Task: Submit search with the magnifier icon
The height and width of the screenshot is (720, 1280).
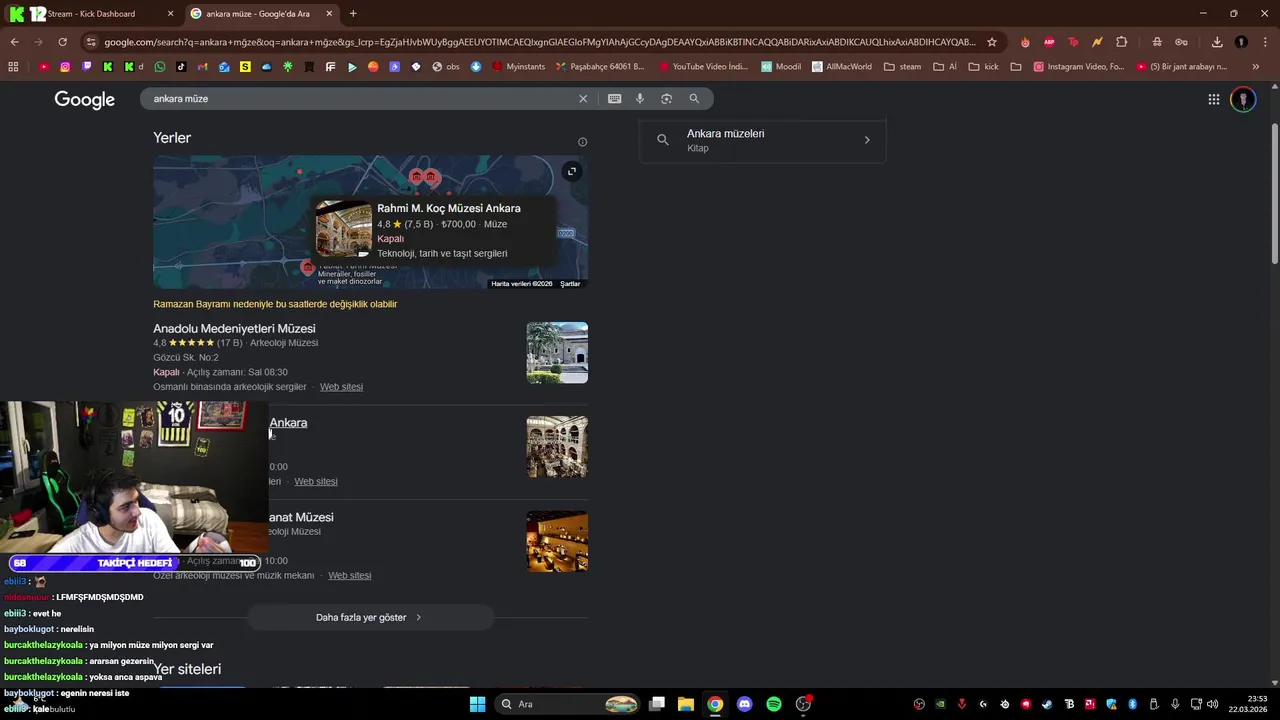Action: [694, 99]
